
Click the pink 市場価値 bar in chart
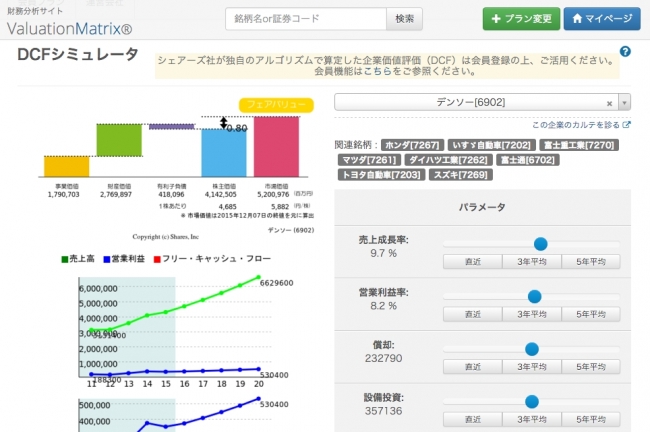276,147
